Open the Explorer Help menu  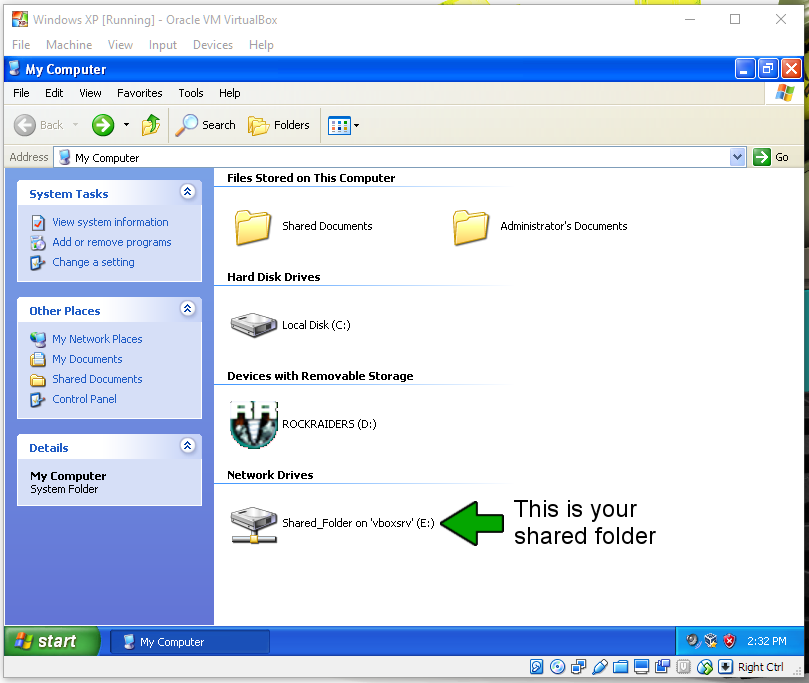pos(230,93)
